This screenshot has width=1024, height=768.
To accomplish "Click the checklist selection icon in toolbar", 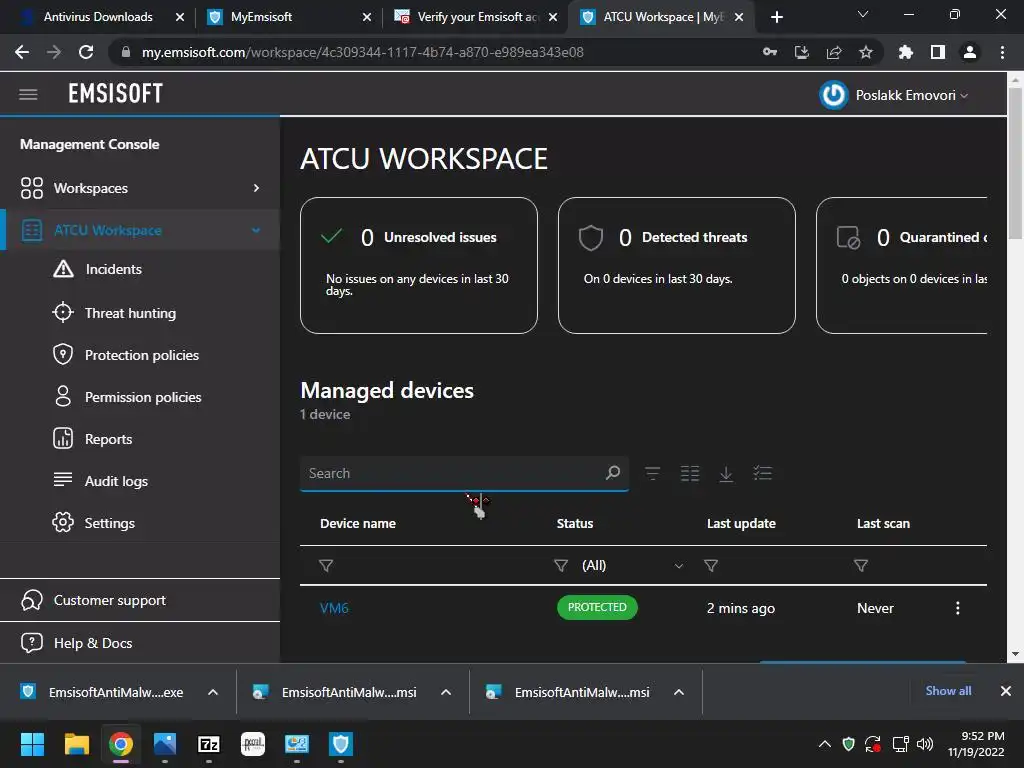I will (762, 473).
